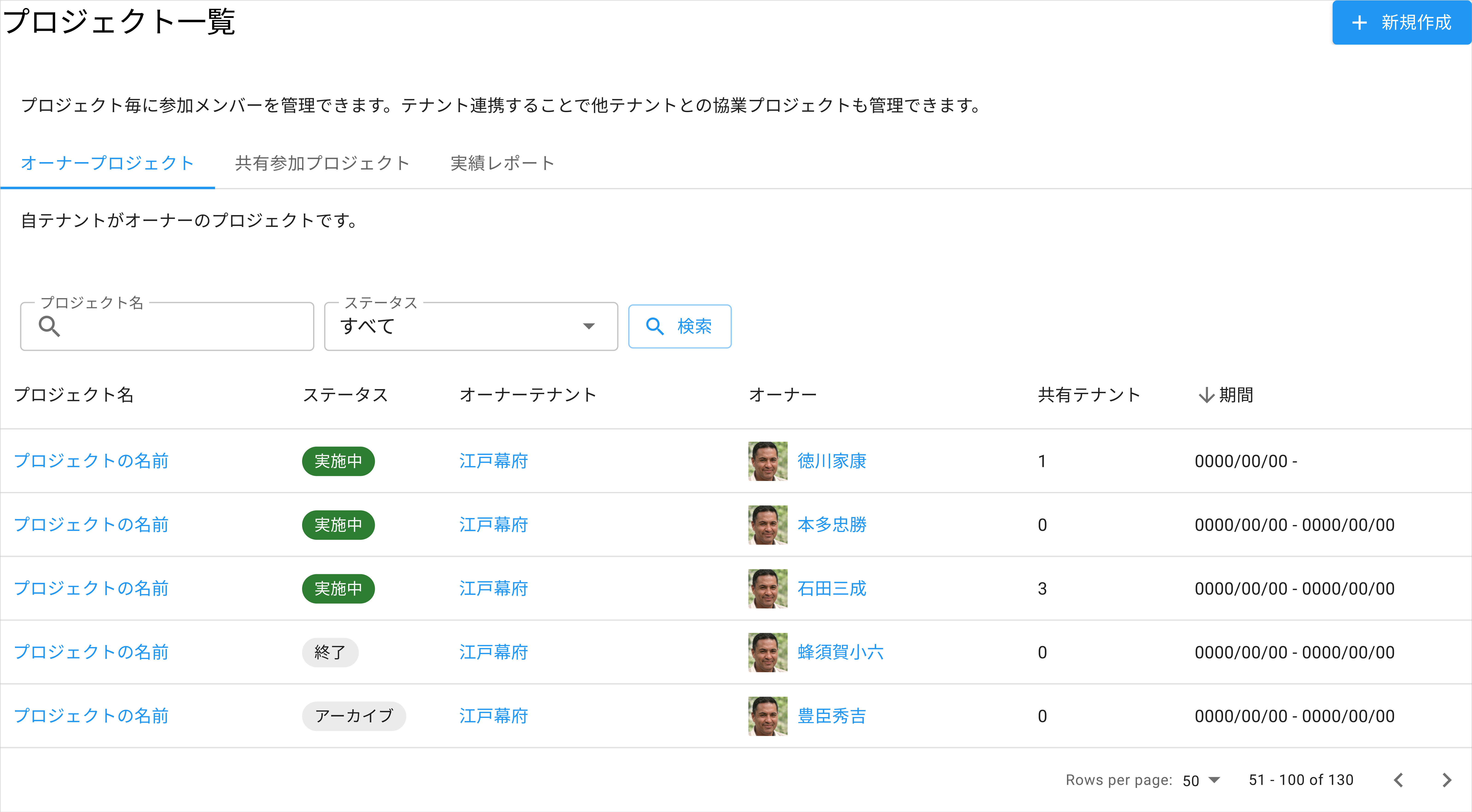1472x812 pixels.
Task: Click the ステータス column header
Action: click(x=345, y=395)
